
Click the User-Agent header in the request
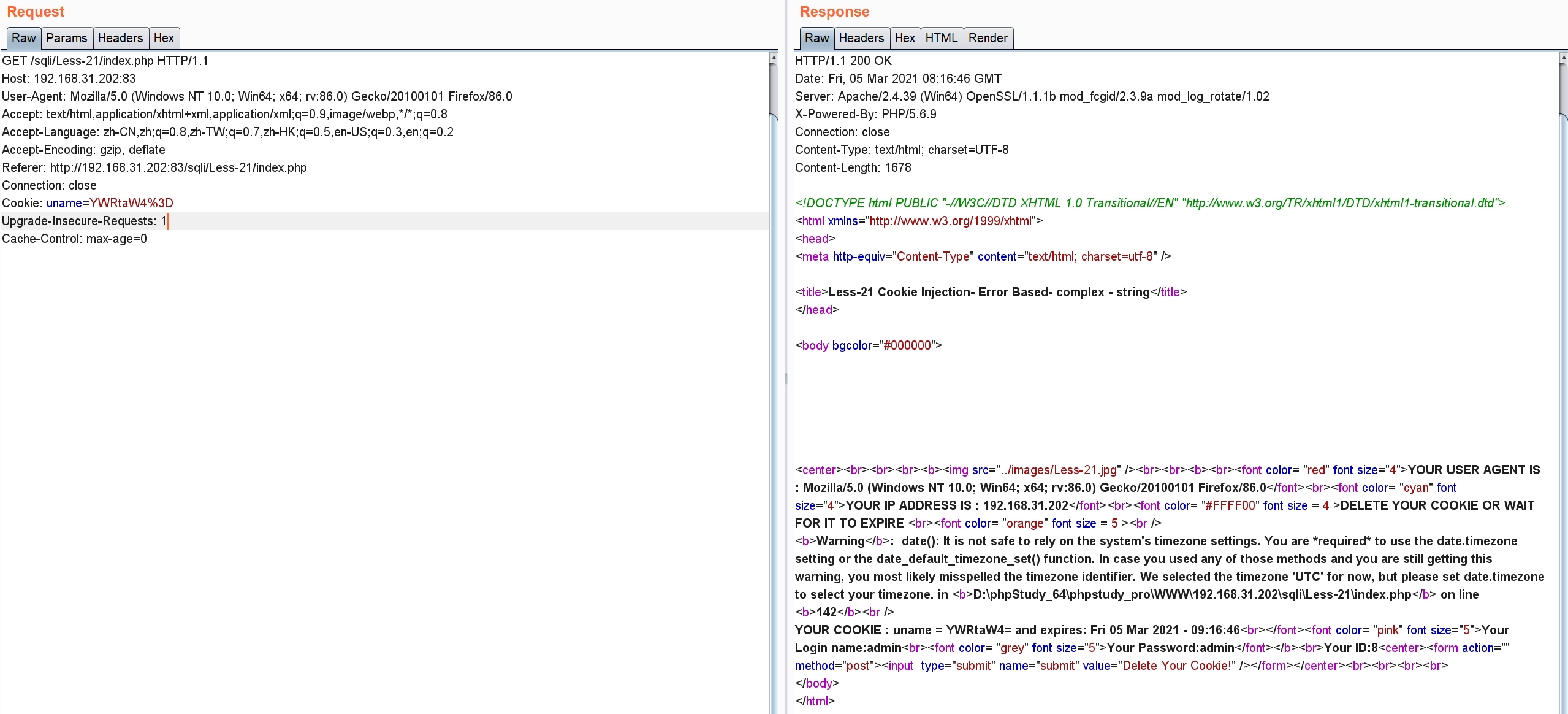pos(257,96)
